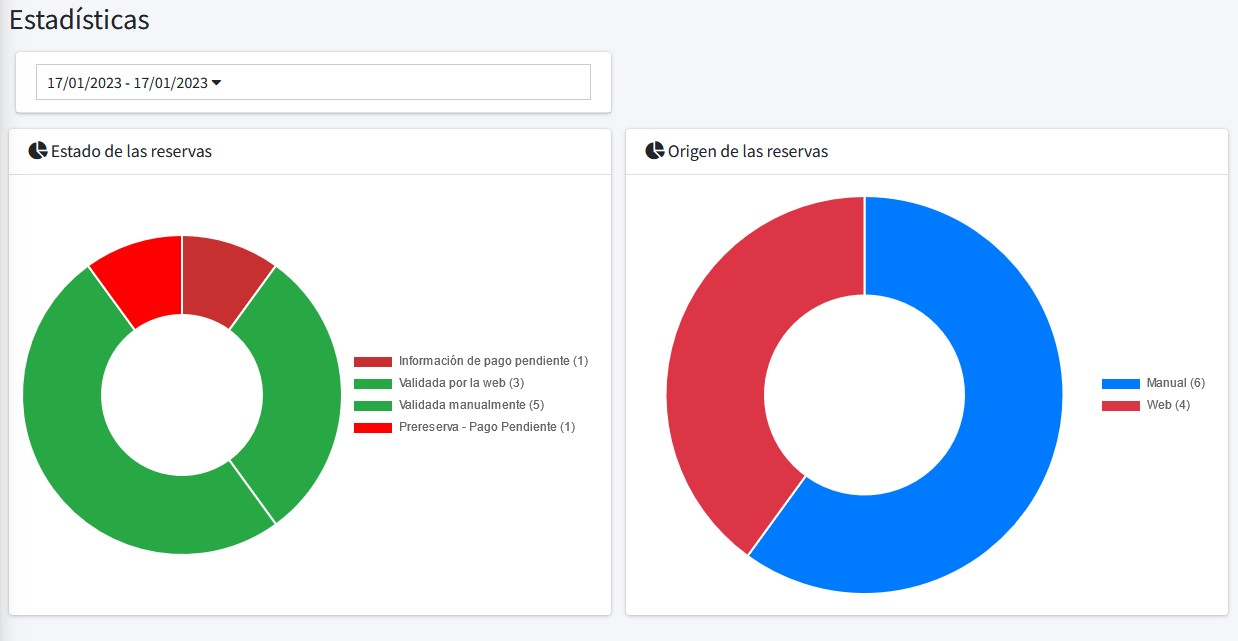Toggle the Información de pago pendiente legend label
This screenshot has height=641, width=1238.
click(x=493, y=361)
